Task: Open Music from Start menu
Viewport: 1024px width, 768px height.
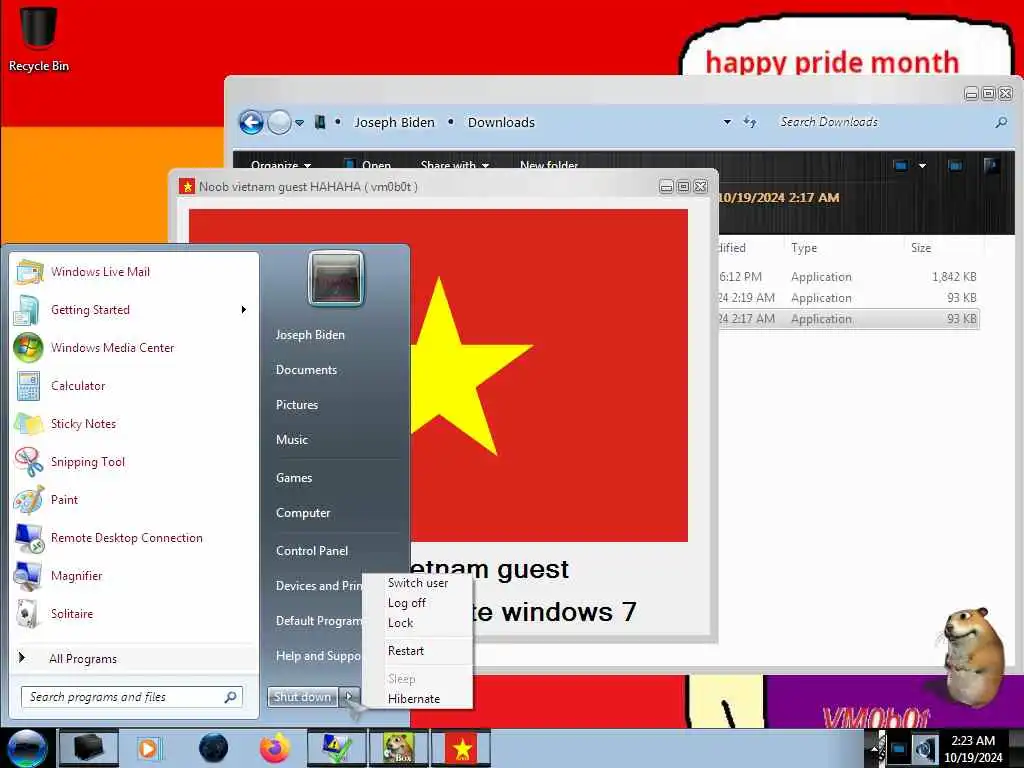Action: pos(292,440)
